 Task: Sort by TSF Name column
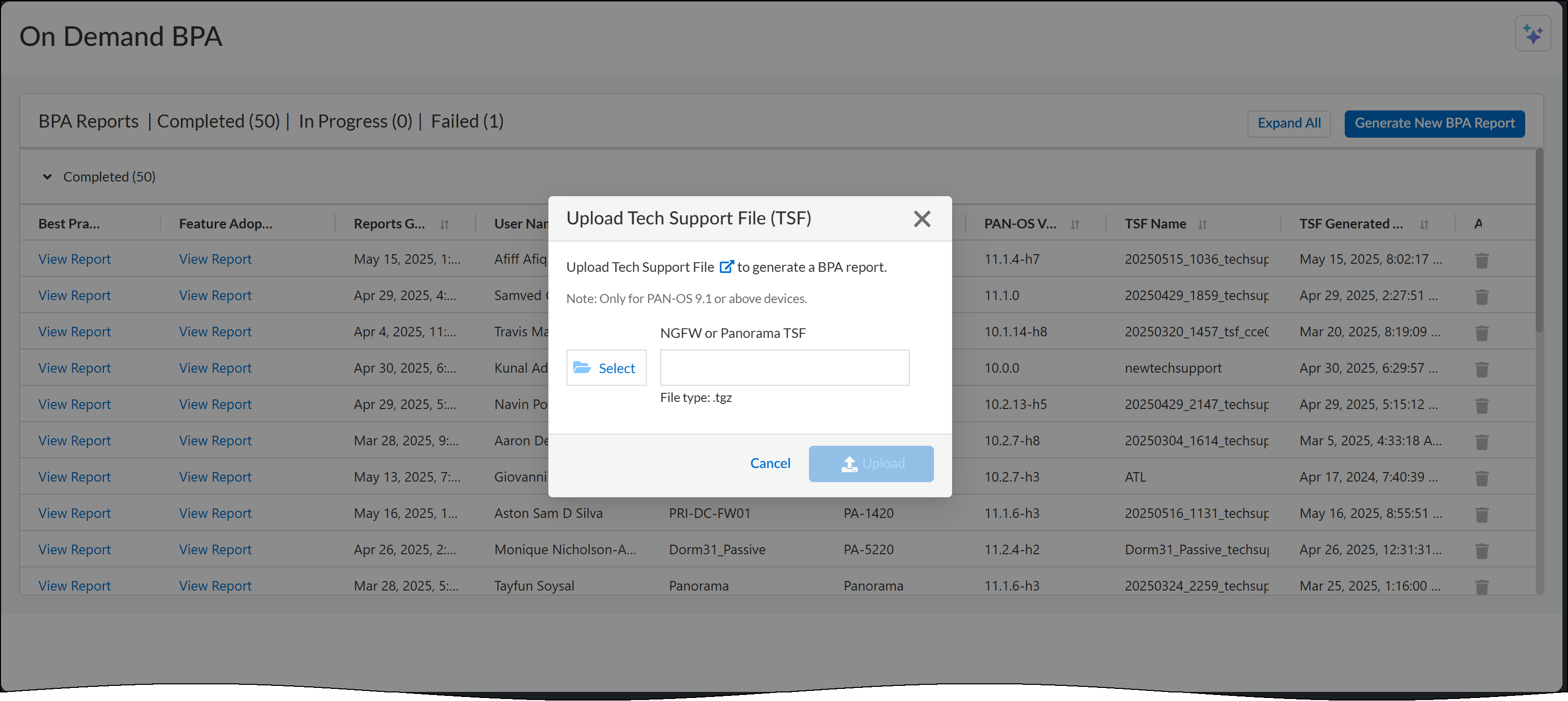(1202, 225)
